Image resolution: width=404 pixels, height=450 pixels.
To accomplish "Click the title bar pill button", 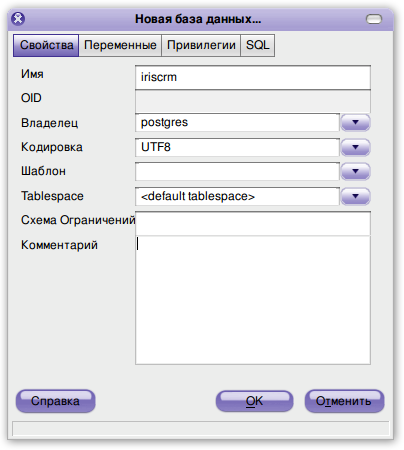I will coord(374,19).
